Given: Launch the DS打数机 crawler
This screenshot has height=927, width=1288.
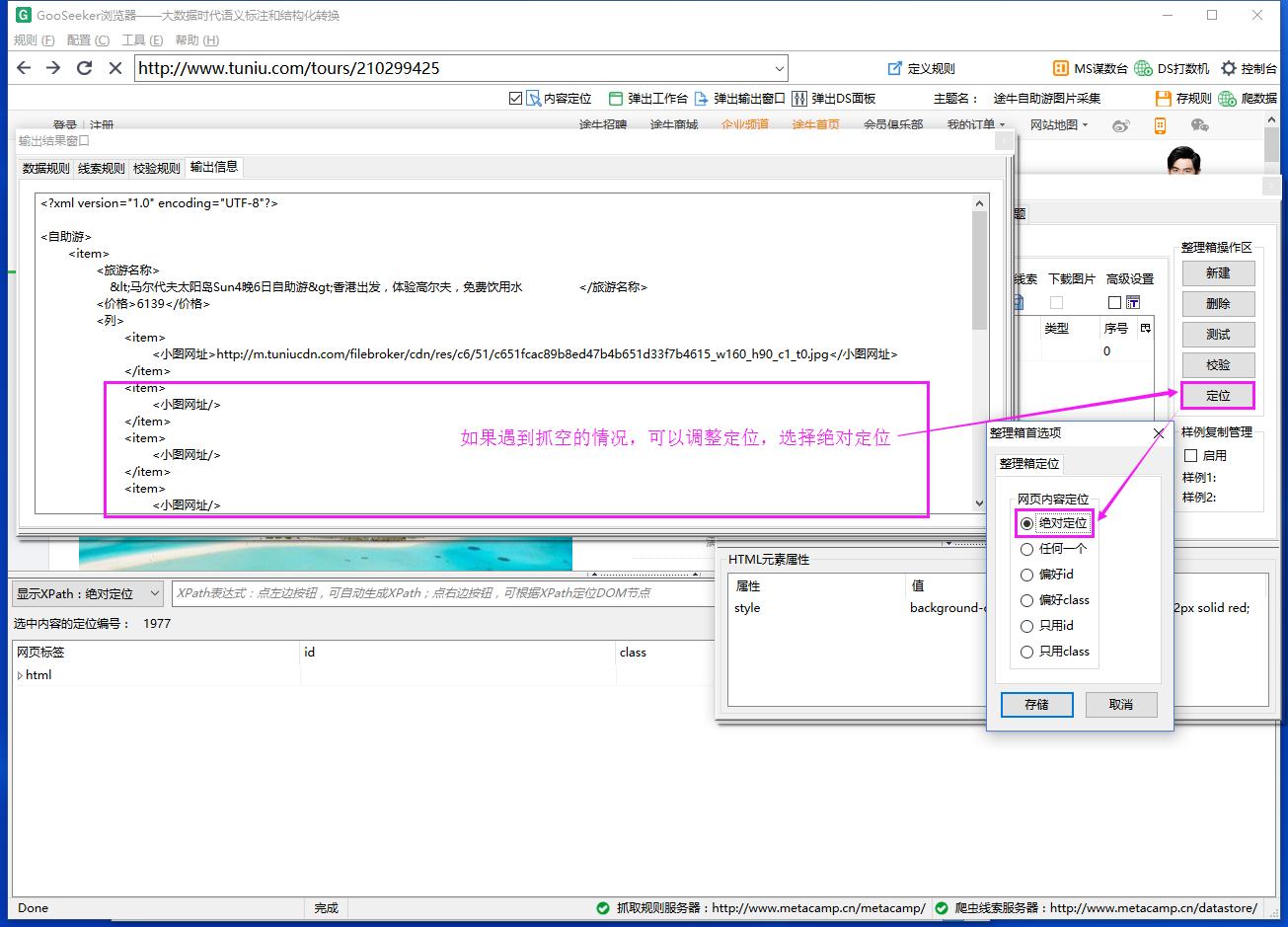Looking at the screenshot, I should point(1172,68).
